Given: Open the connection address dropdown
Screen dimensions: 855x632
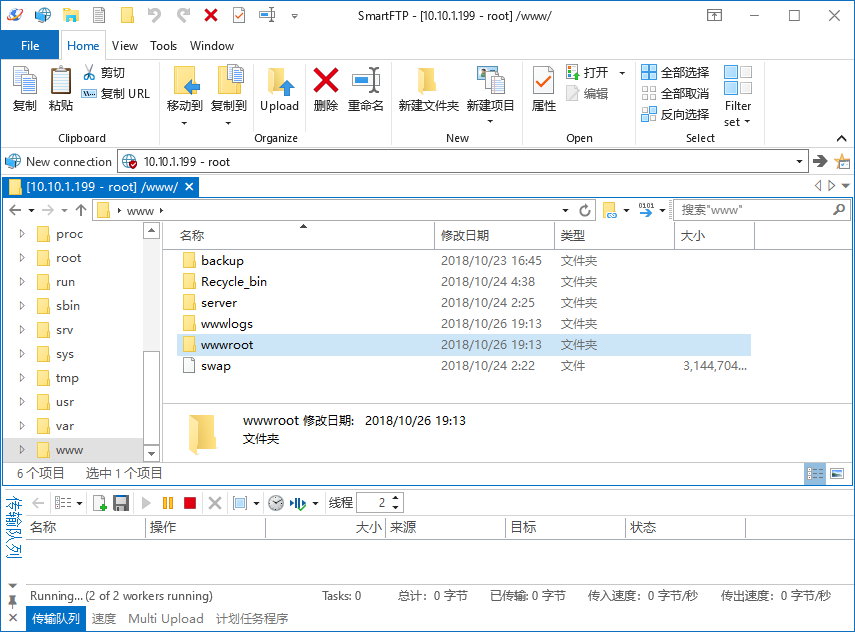Looking at the screenshot, I should click(799, 161).
